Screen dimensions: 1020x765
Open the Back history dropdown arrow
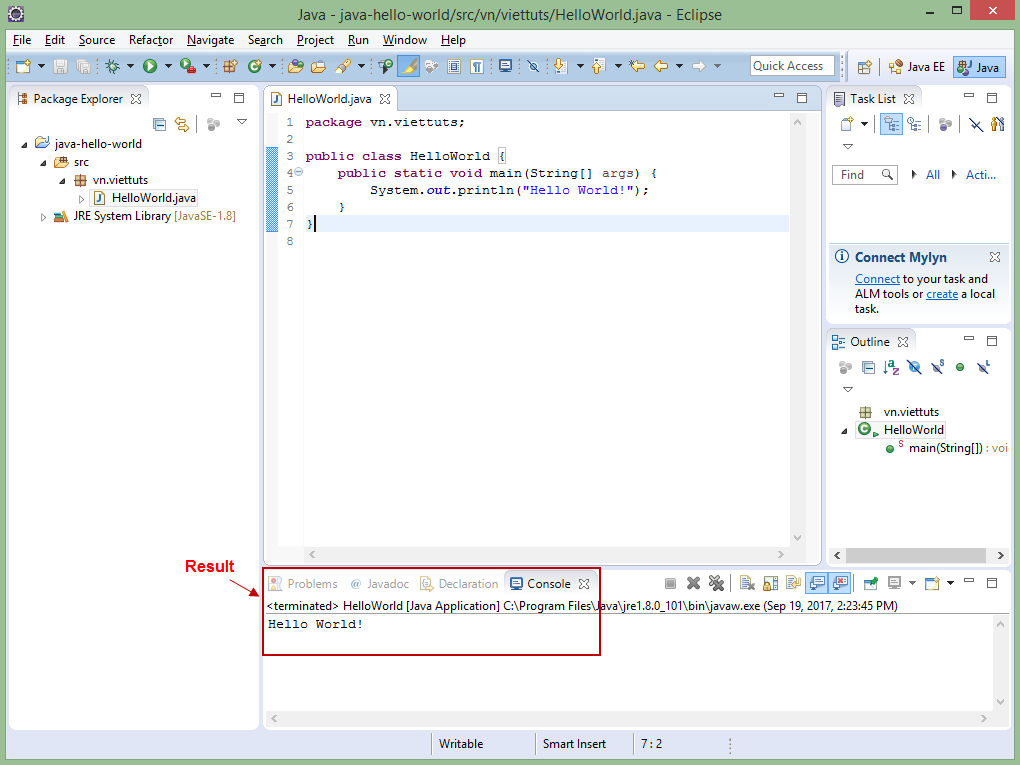pos(679,66)
